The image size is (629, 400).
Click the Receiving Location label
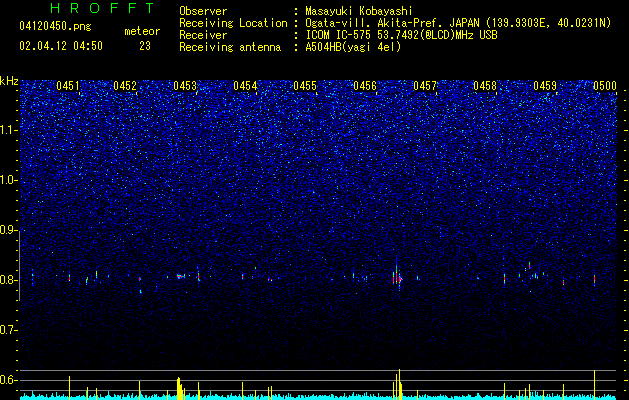(x=233, y=23)
